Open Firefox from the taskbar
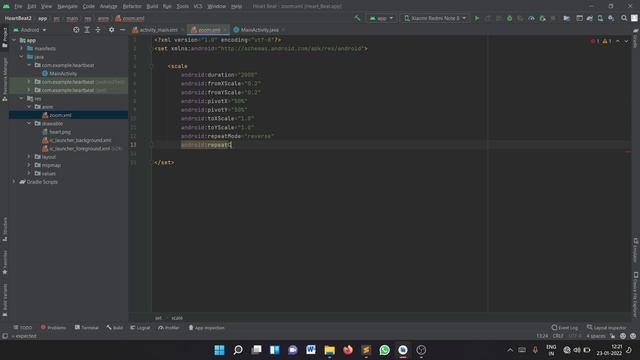This screenshot has height=360, width=640. [348, 350]
